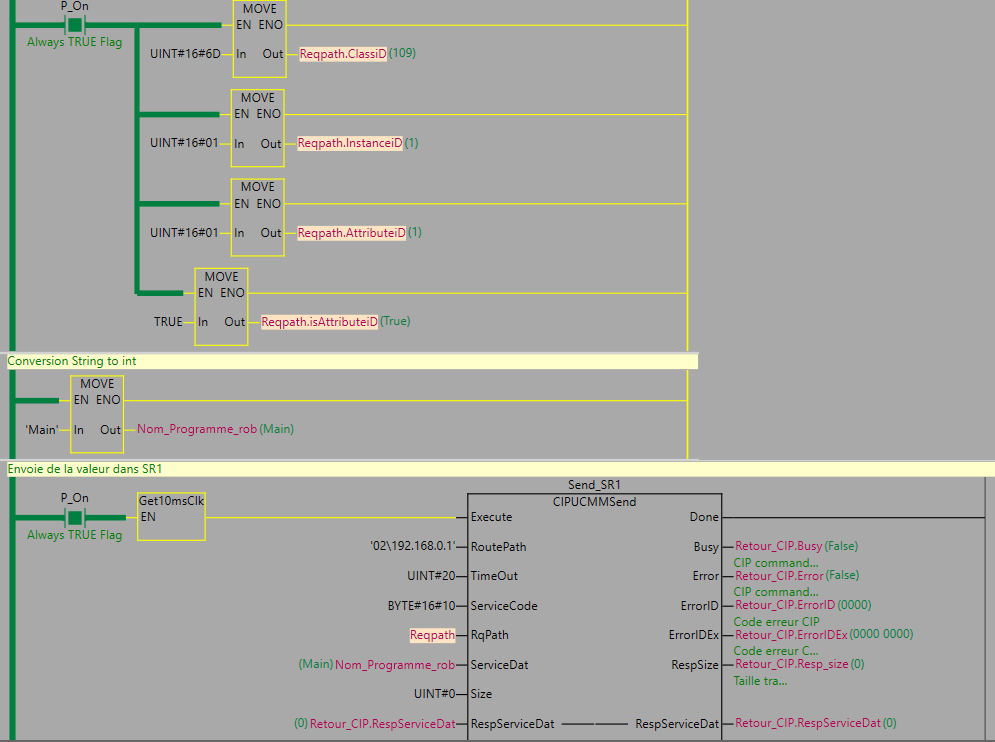Click the TRUE input constant
This screenshot has height=742, width=995.
tap(168, 322)
